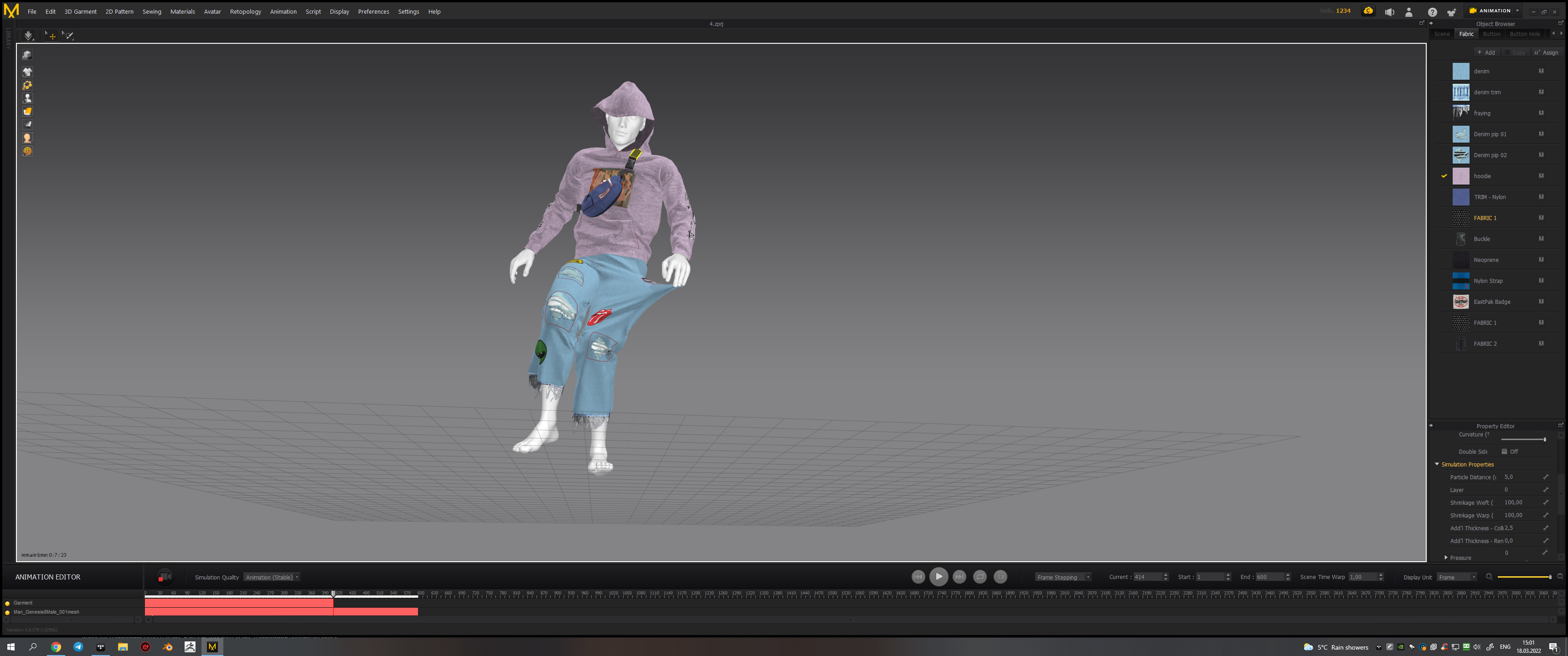
Task: Toggle the show garment t-shirt icon
Action: click(x=27, y=72)
